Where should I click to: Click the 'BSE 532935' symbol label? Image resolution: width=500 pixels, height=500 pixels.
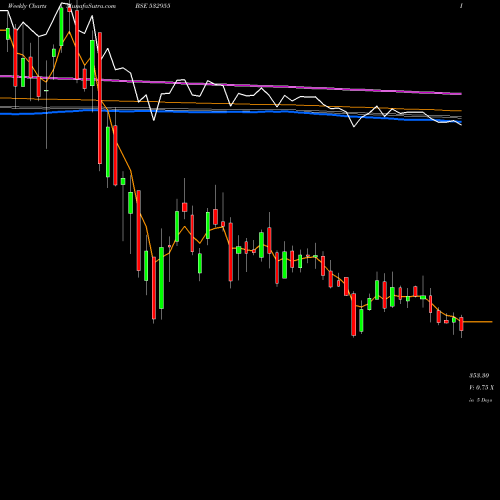click(x=153, y=6)
